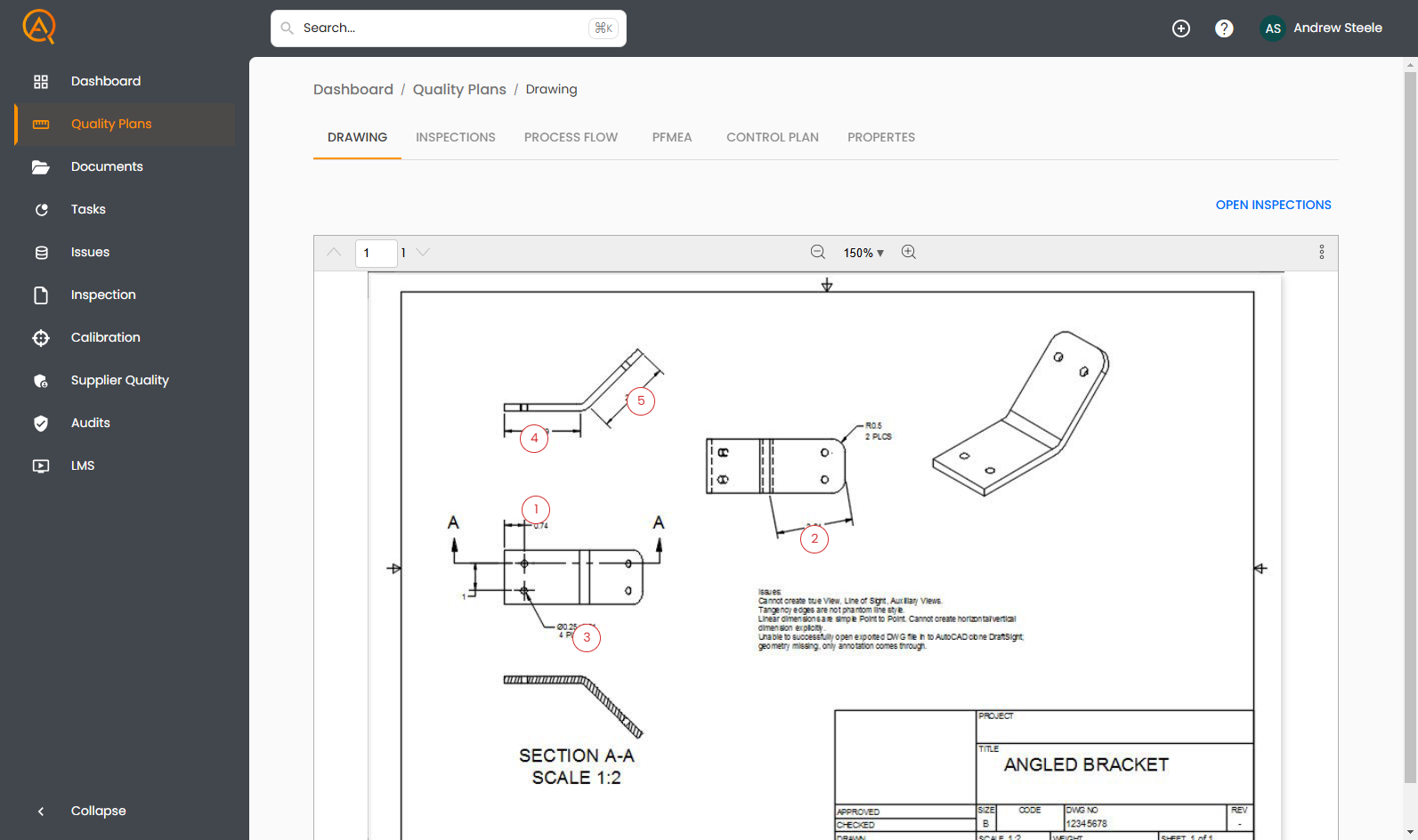Select balloon 2 on drawing
Viewport: 1418px width, 840px height.
coord(814,539)
